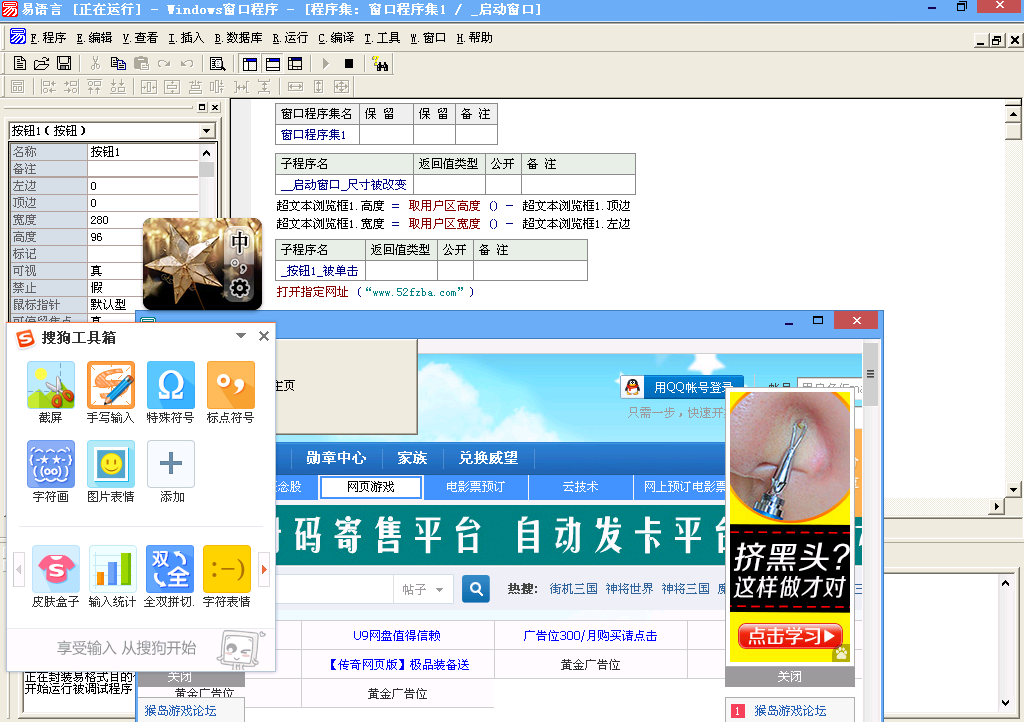Open the 数据库 menu
The image size is (1024, 722).
pyautogui.click(x=238, y=38)
